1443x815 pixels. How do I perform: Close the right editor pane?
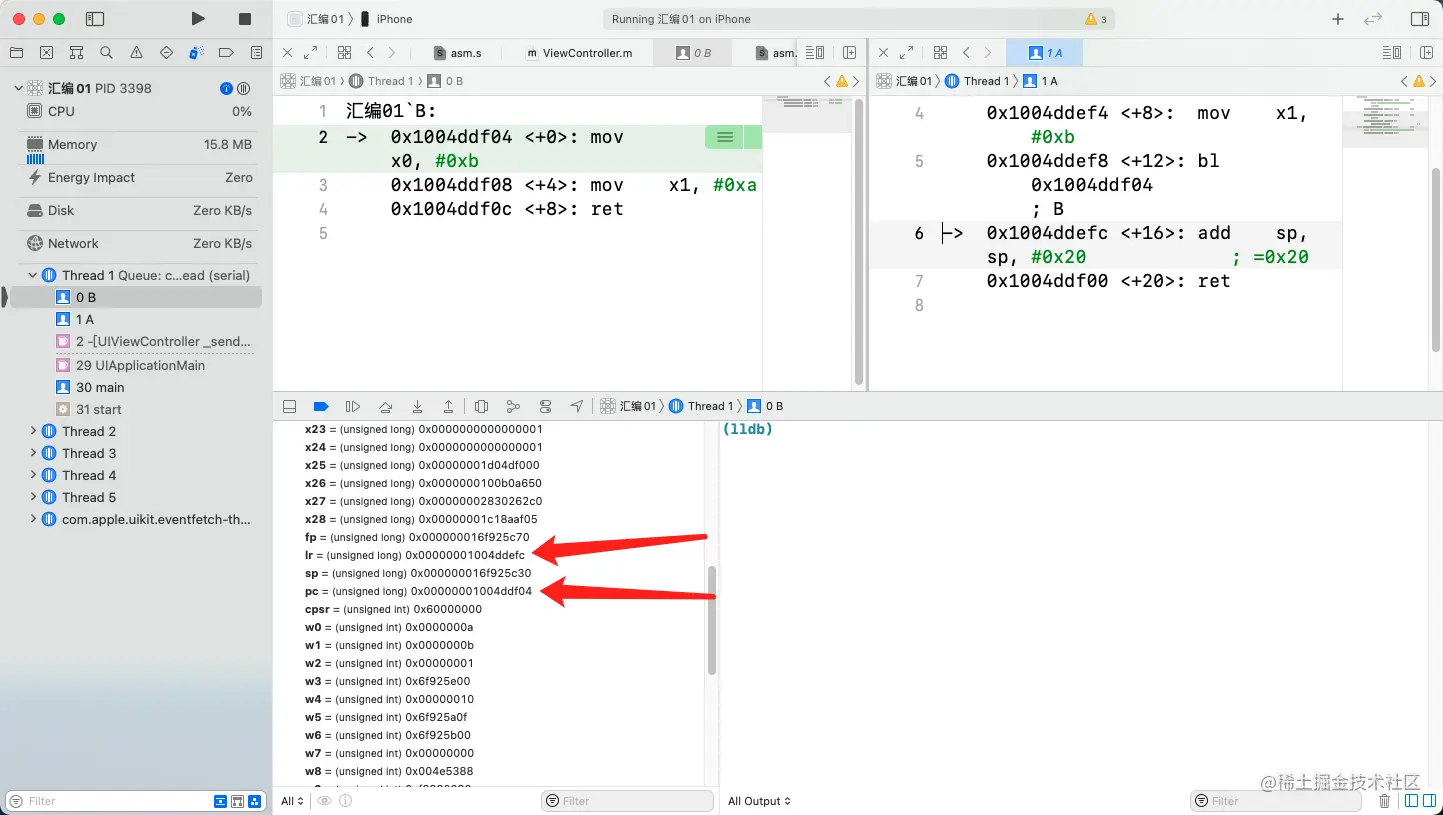coord(884,53)
